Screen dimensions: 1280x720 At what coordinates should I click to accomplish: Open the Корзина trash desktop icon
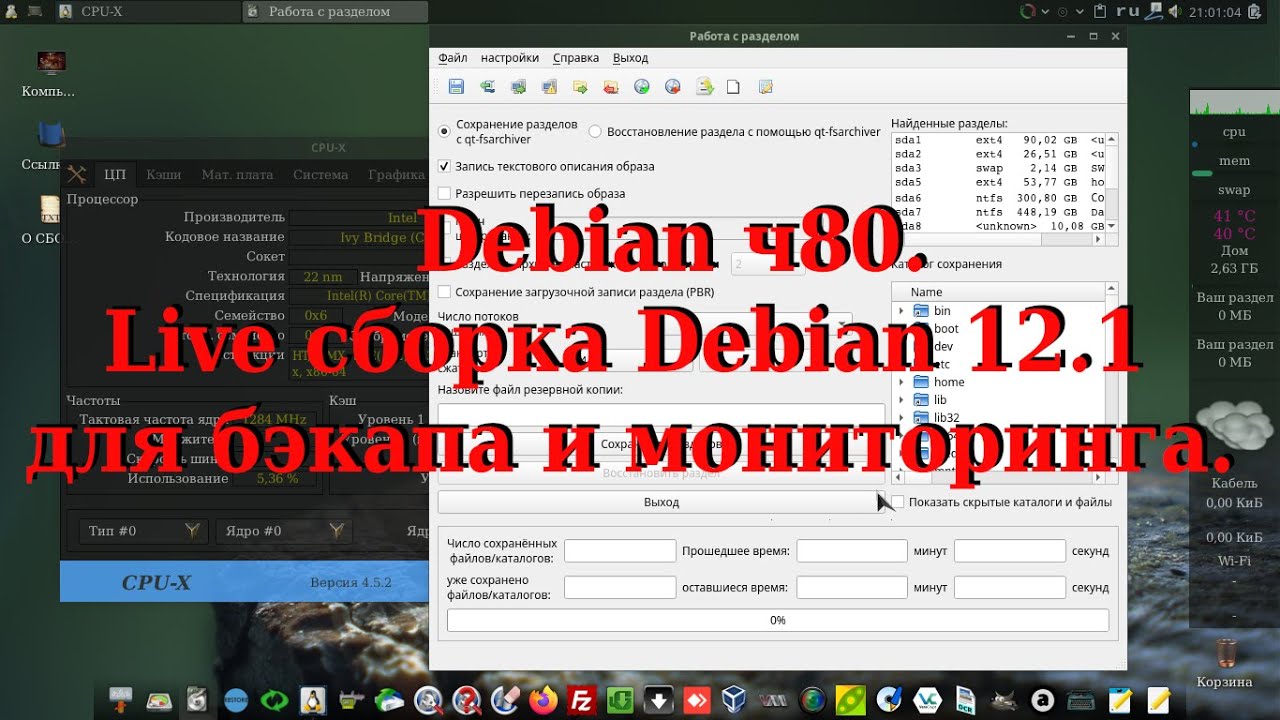point(1224,663)
